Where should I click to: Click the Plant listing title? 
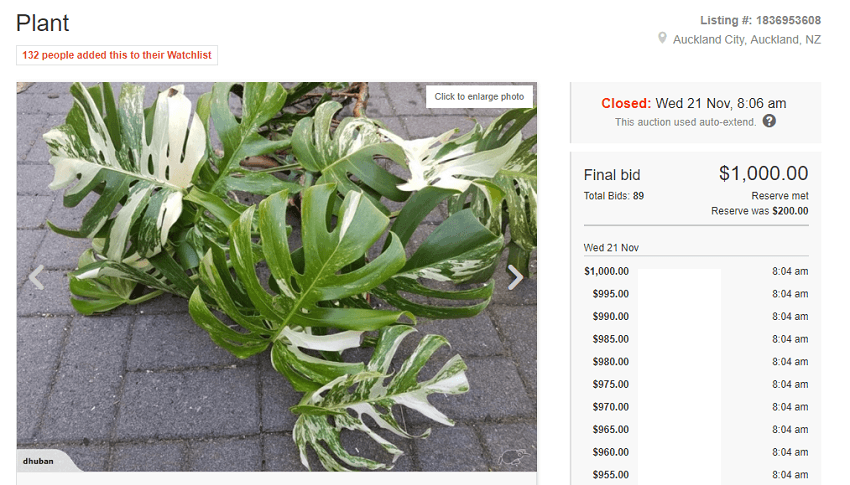coord(42,23)
